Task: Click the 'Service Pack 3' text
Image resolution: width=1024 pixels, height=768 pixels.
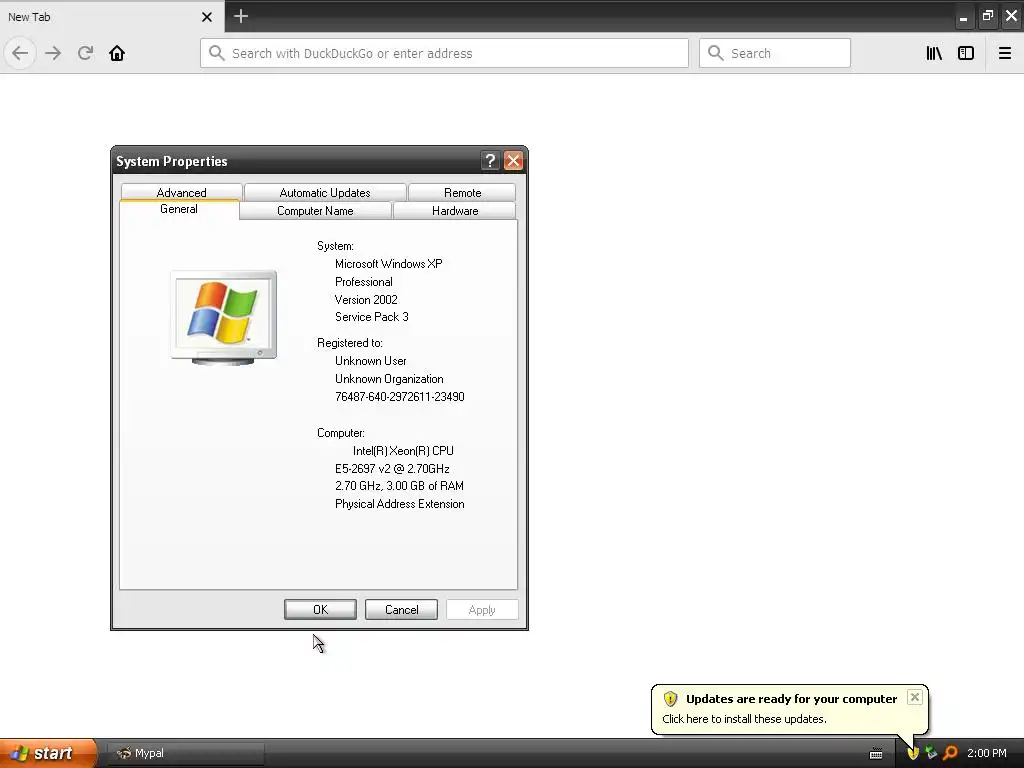Action: [x=372, y=317]
